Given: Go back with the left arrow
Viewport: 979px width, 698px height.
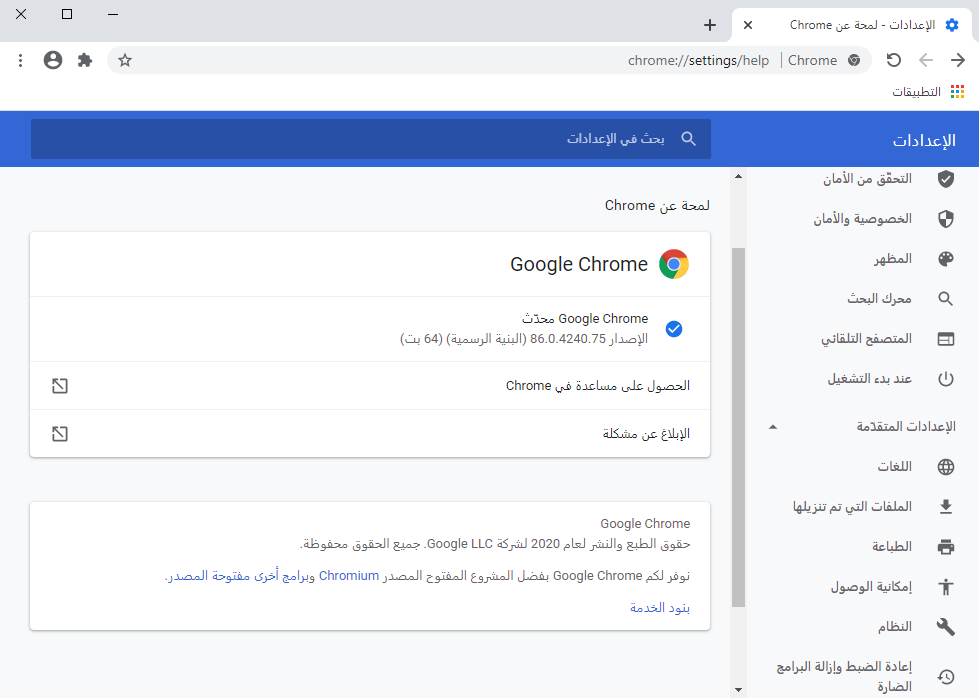Looking at the screenshot, I should 925,61.
